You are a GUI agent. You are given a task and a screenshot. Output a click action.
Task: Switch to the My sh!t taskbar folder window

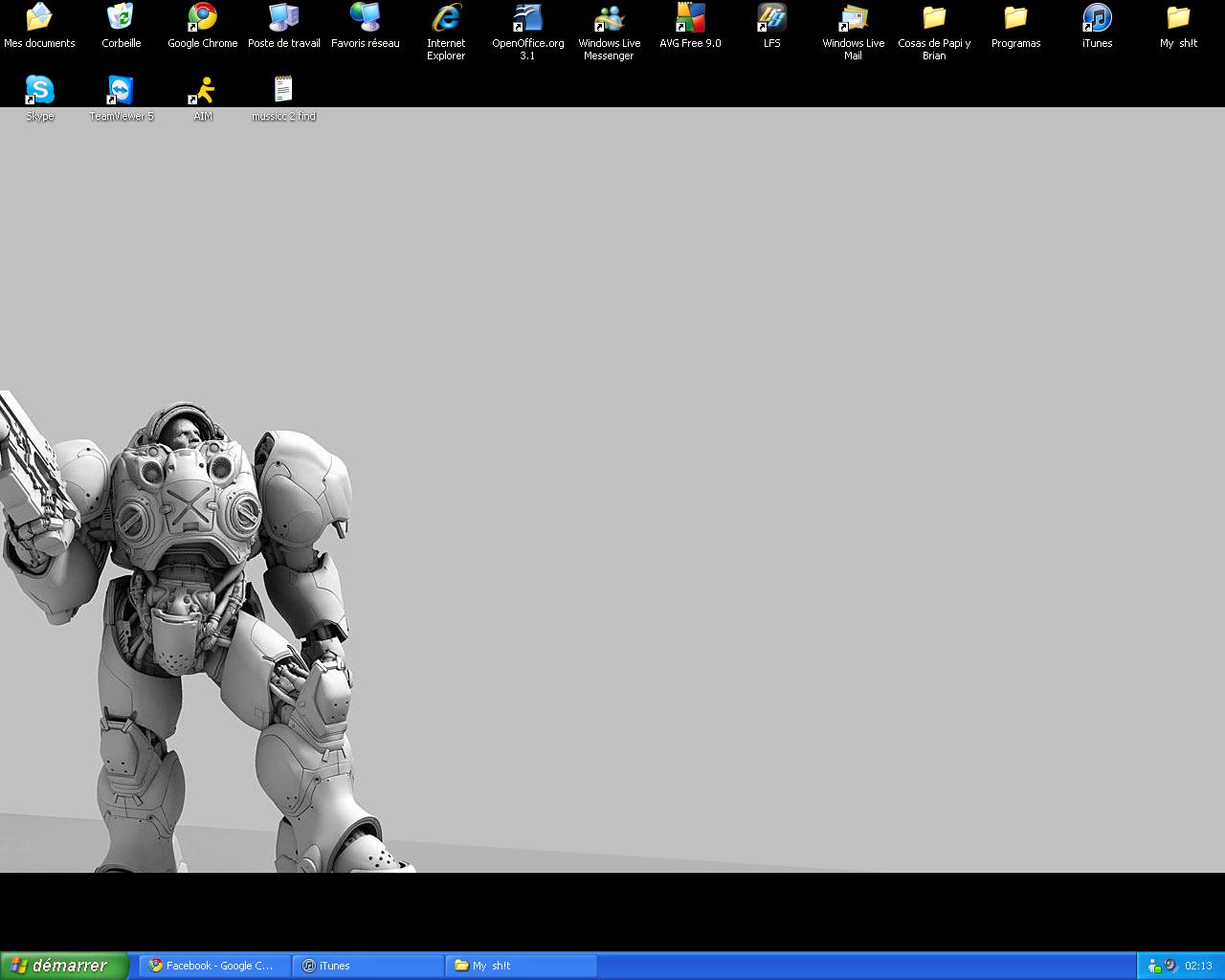click(522, 966)
